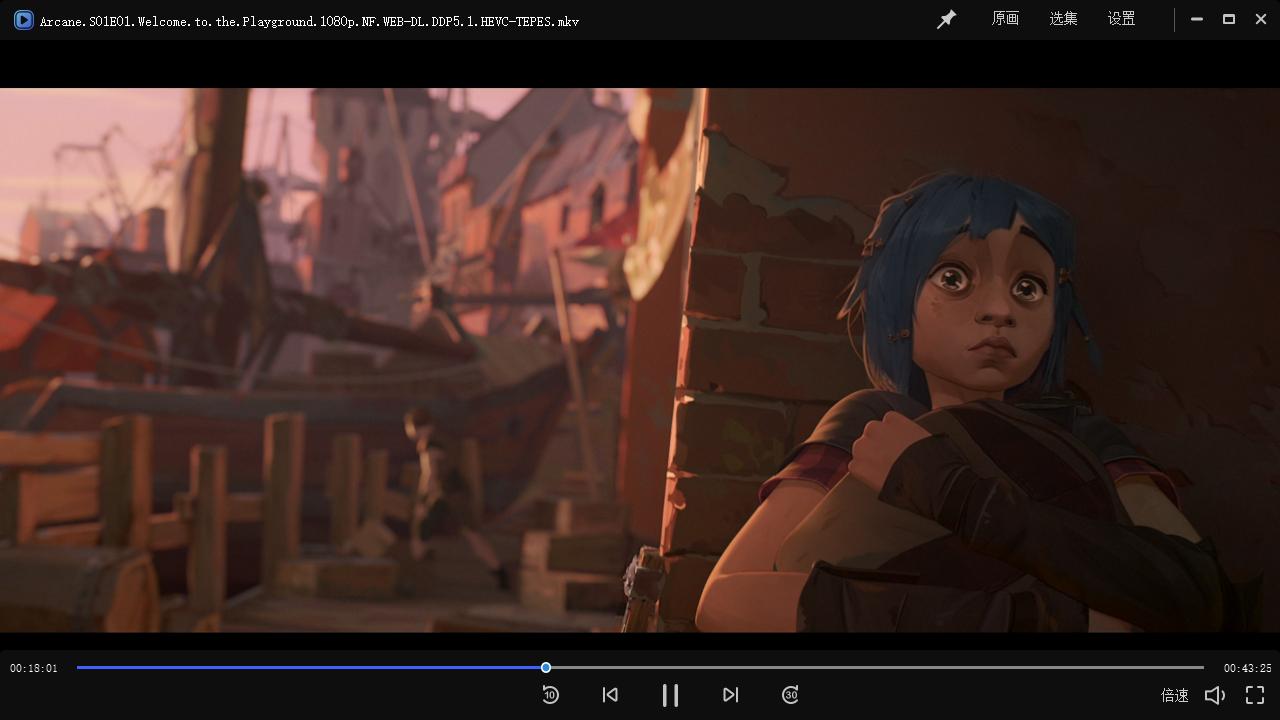The image size is (1280, 720).
Task: Click the player app logo icon
Action: (23, 20)
